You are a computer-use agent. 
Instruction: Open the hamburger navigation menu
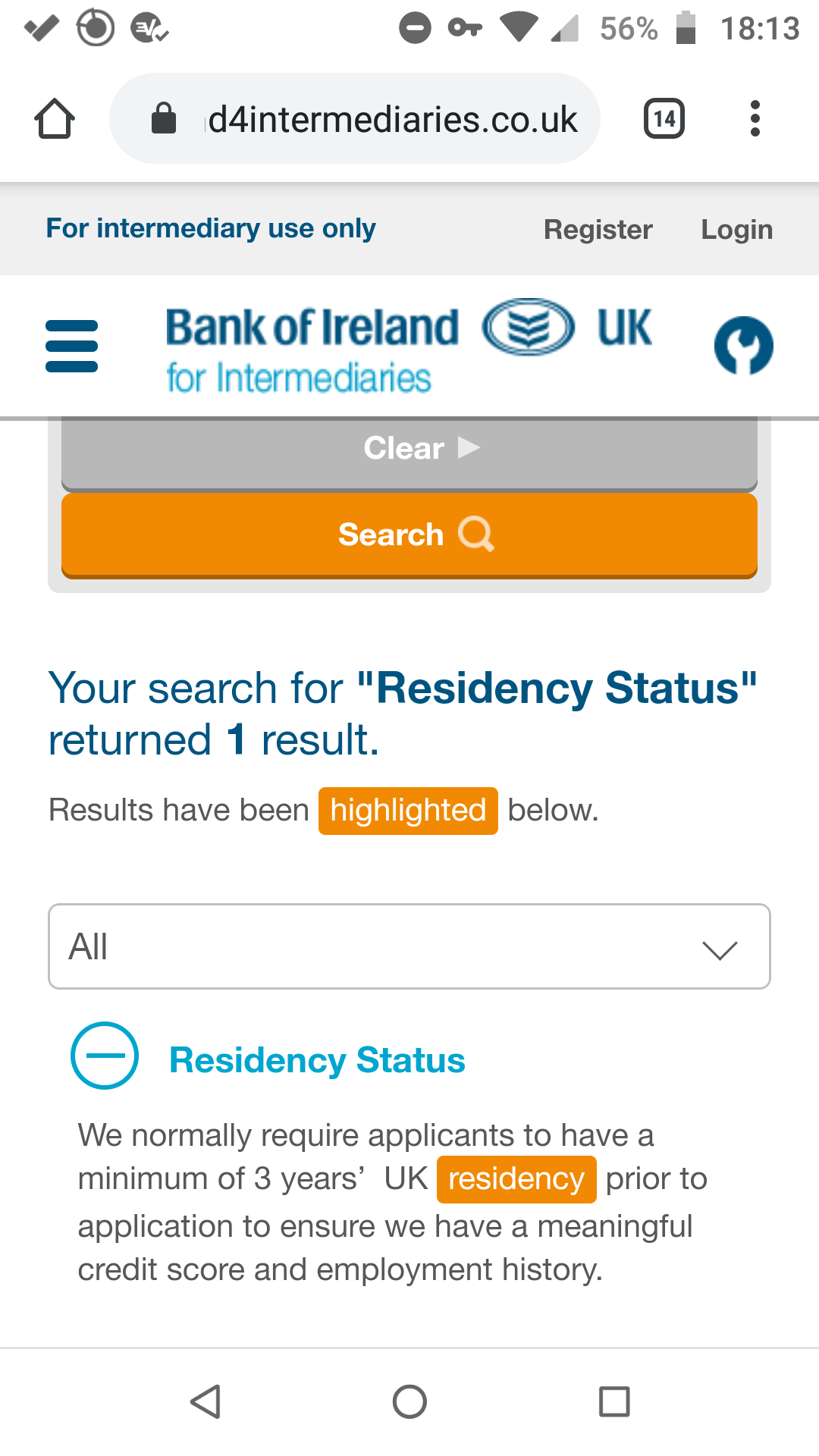point(72,347)
